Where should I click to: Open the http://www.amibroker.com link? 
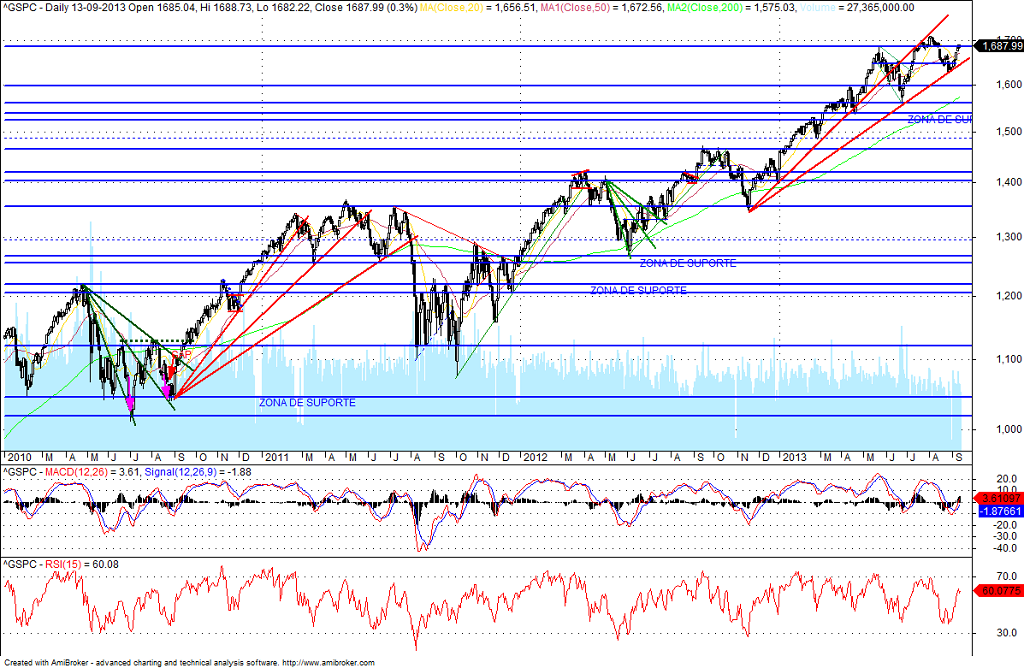click(x=330, y=663)
